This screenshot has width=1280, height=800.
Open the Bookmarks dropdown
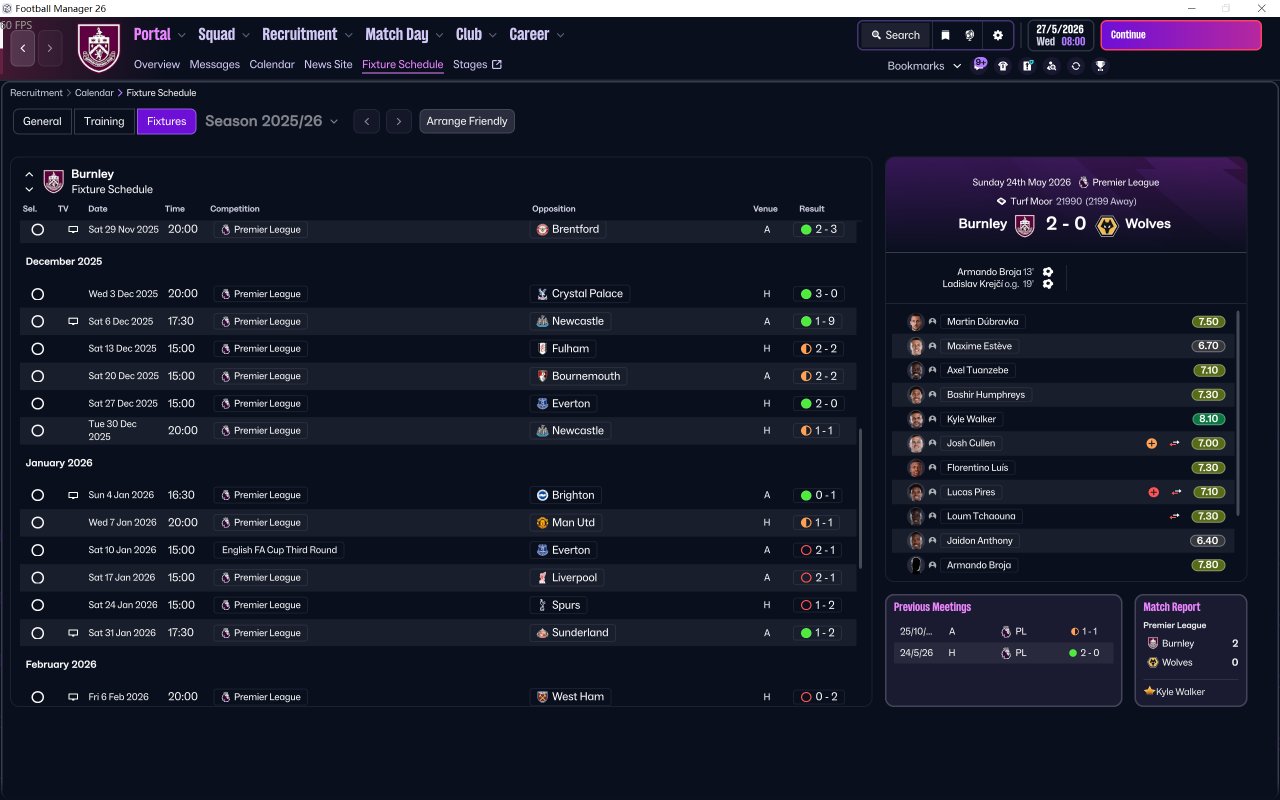(x=925, y=66)
